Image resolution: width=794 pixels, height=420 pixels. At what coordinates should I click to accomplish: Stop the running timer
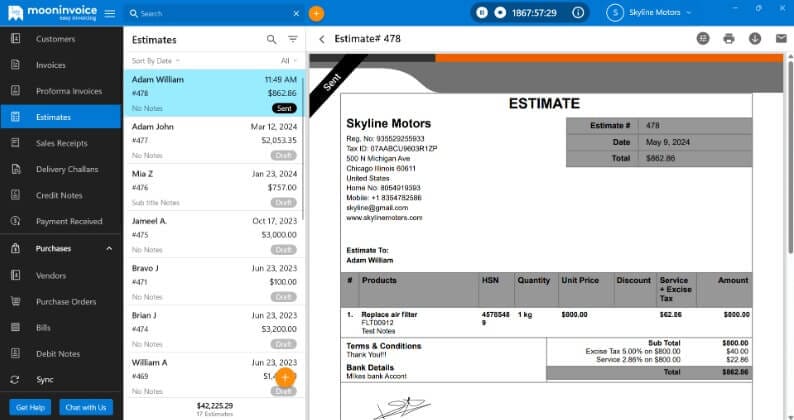(x=500, y=13)
